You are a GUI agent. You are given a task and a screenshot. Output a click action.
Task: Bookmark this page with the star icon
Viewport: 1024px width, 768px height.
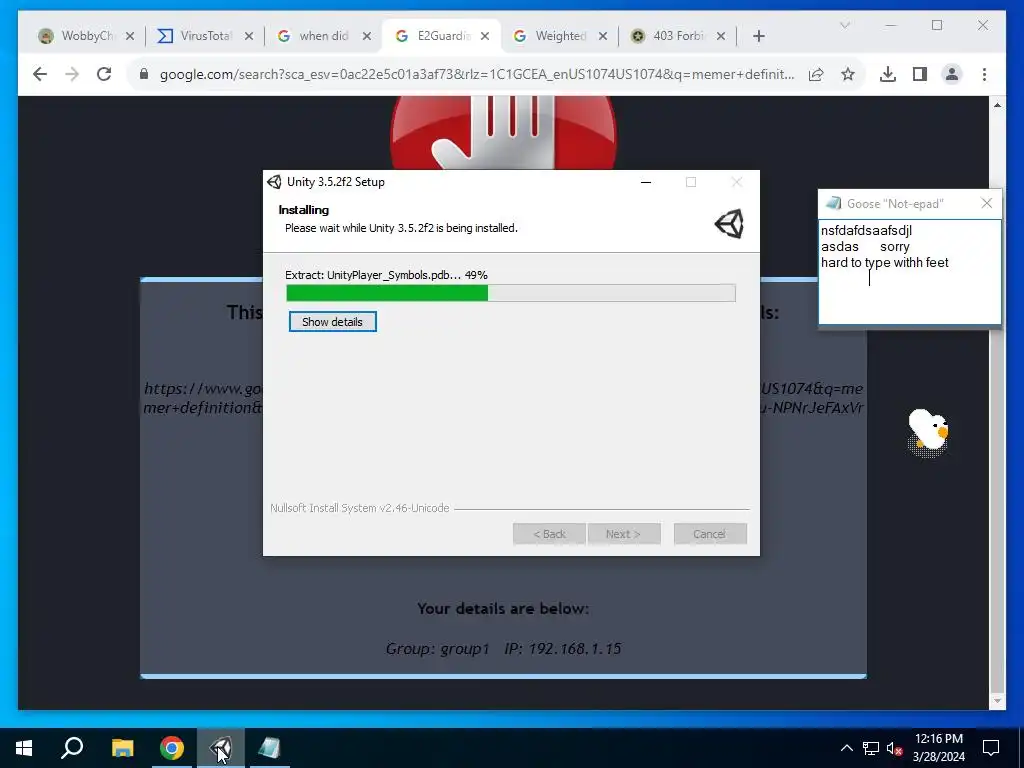848,74
